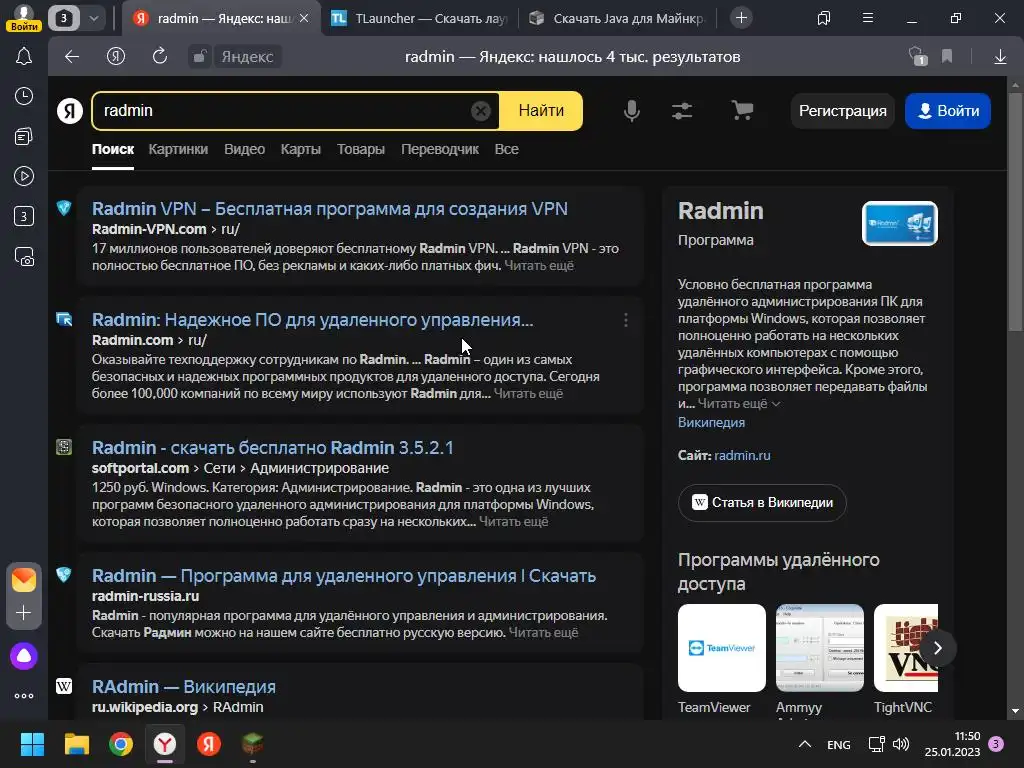The width and height of the screenshot is (1024, 768).
Task: Open softportal Radmin 3.5.2.1 result
Action: coord(272,448)
